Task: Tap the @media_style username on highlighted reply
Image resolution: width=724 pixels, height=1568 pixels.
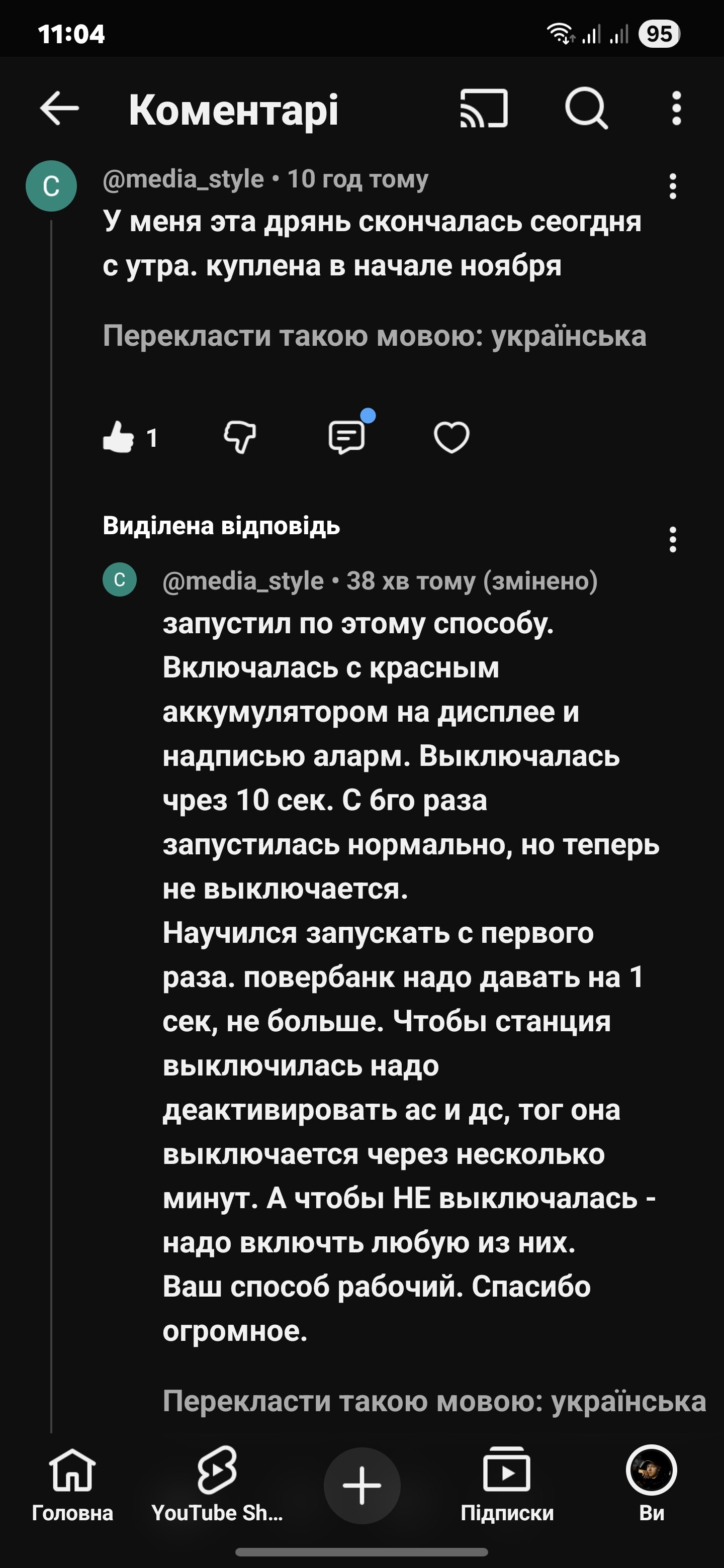Action: [x=243, y=581]
